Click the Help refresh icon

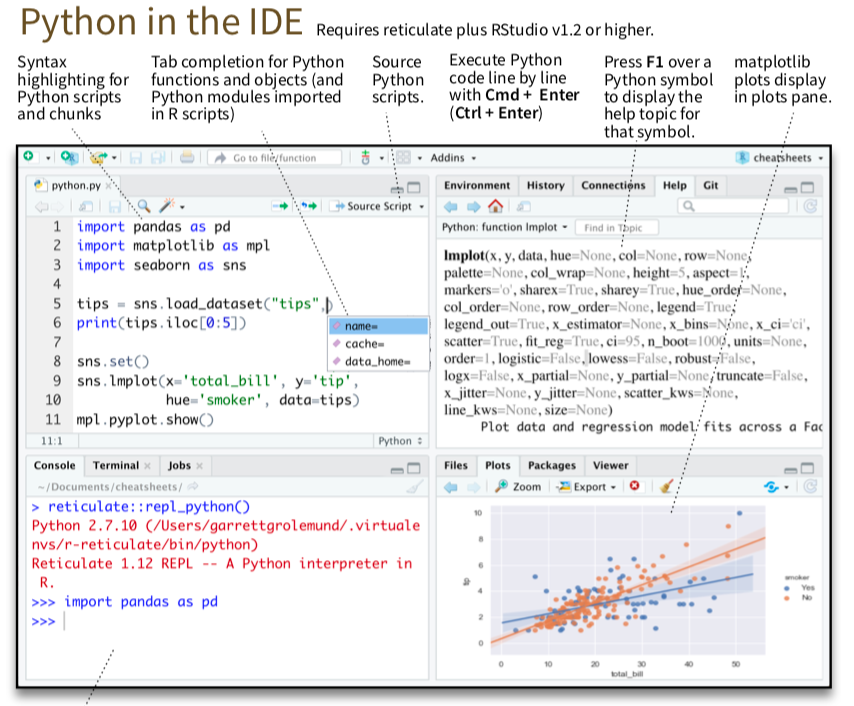[x=810, y=206]
